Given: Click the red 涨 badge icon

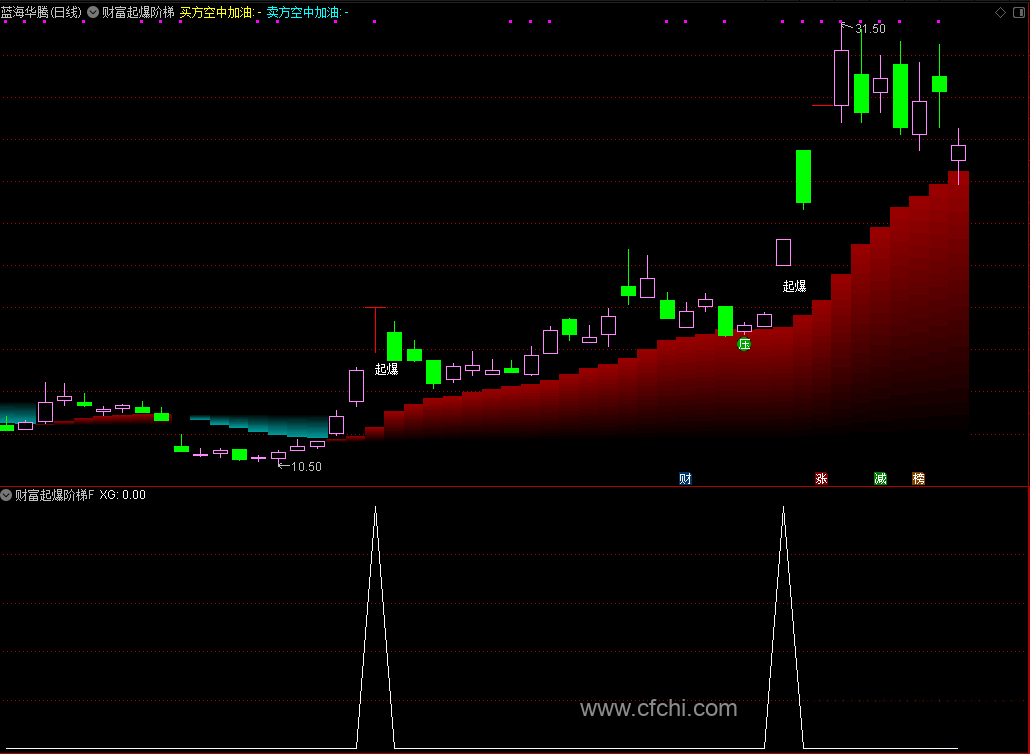Looking at the screenshot, I should click(x=821, y=478).
